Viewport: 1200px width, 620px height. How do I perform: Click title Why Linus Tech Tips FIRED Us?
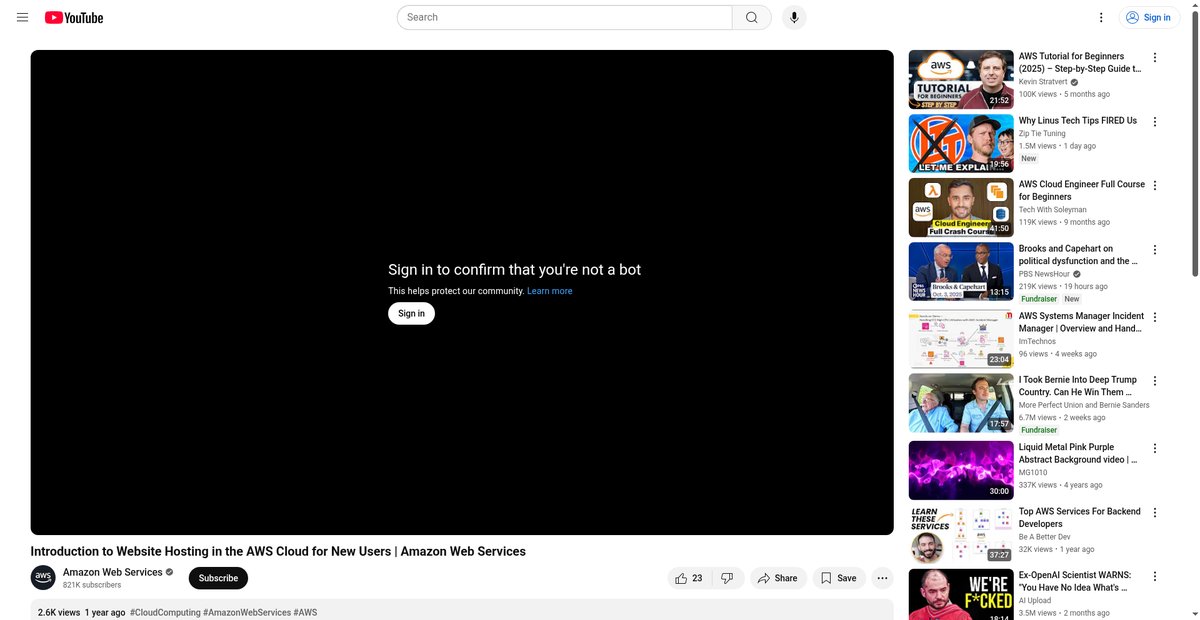point(1078,121)
